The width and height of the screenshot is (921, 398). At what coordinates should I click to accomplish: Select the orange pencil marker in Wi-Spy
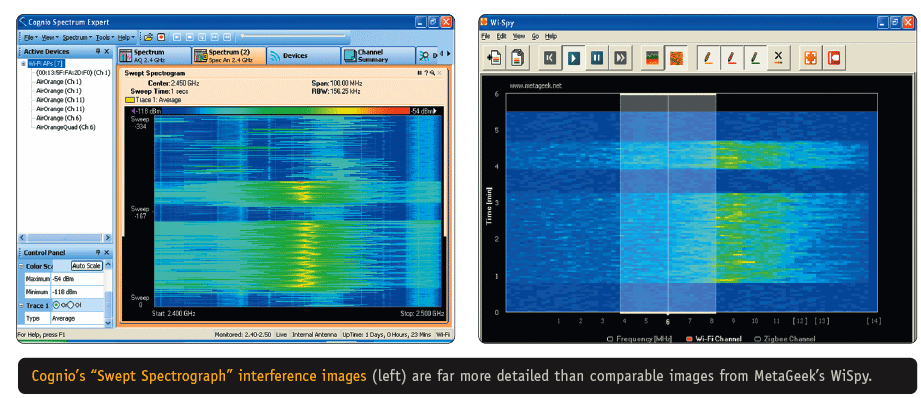point(708,58)
